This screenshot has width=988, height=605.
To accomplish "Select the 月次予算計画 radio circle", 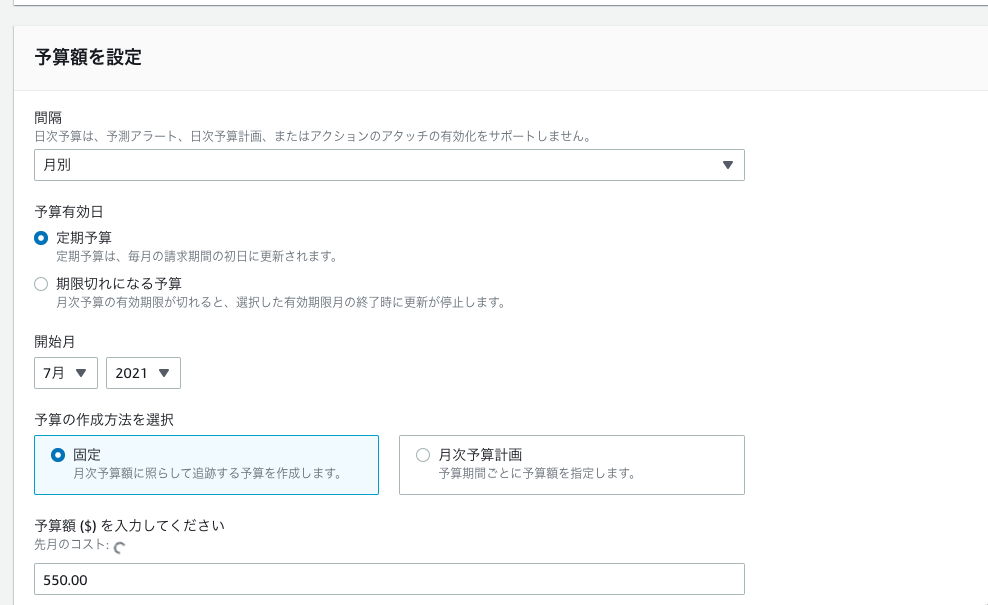I will 423,455.
